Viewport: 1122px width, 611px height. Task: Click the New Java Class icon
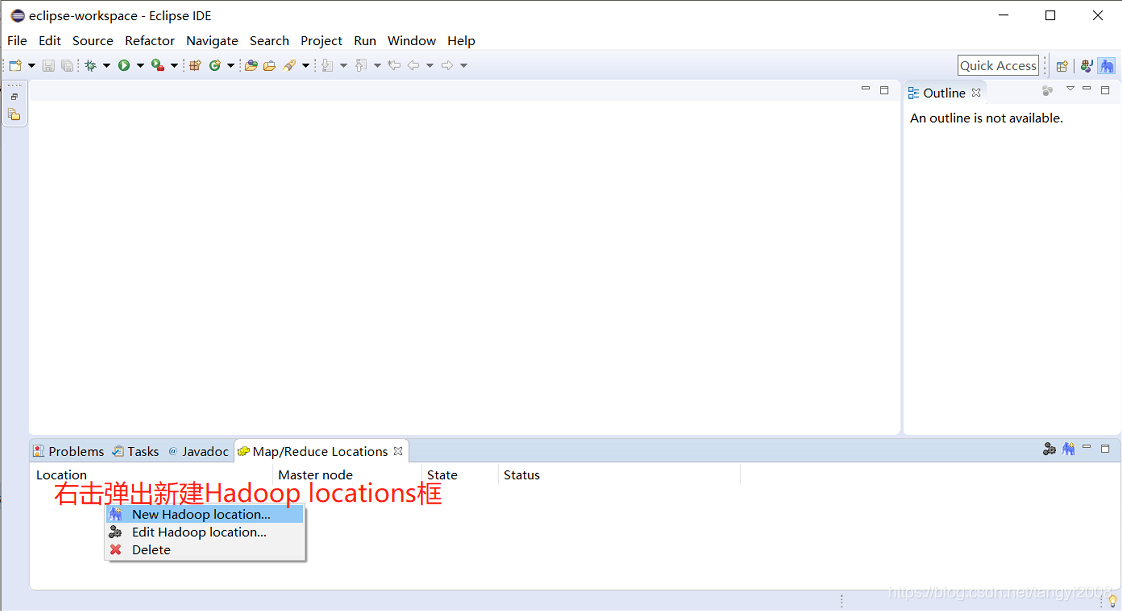(x=215, y=66)
